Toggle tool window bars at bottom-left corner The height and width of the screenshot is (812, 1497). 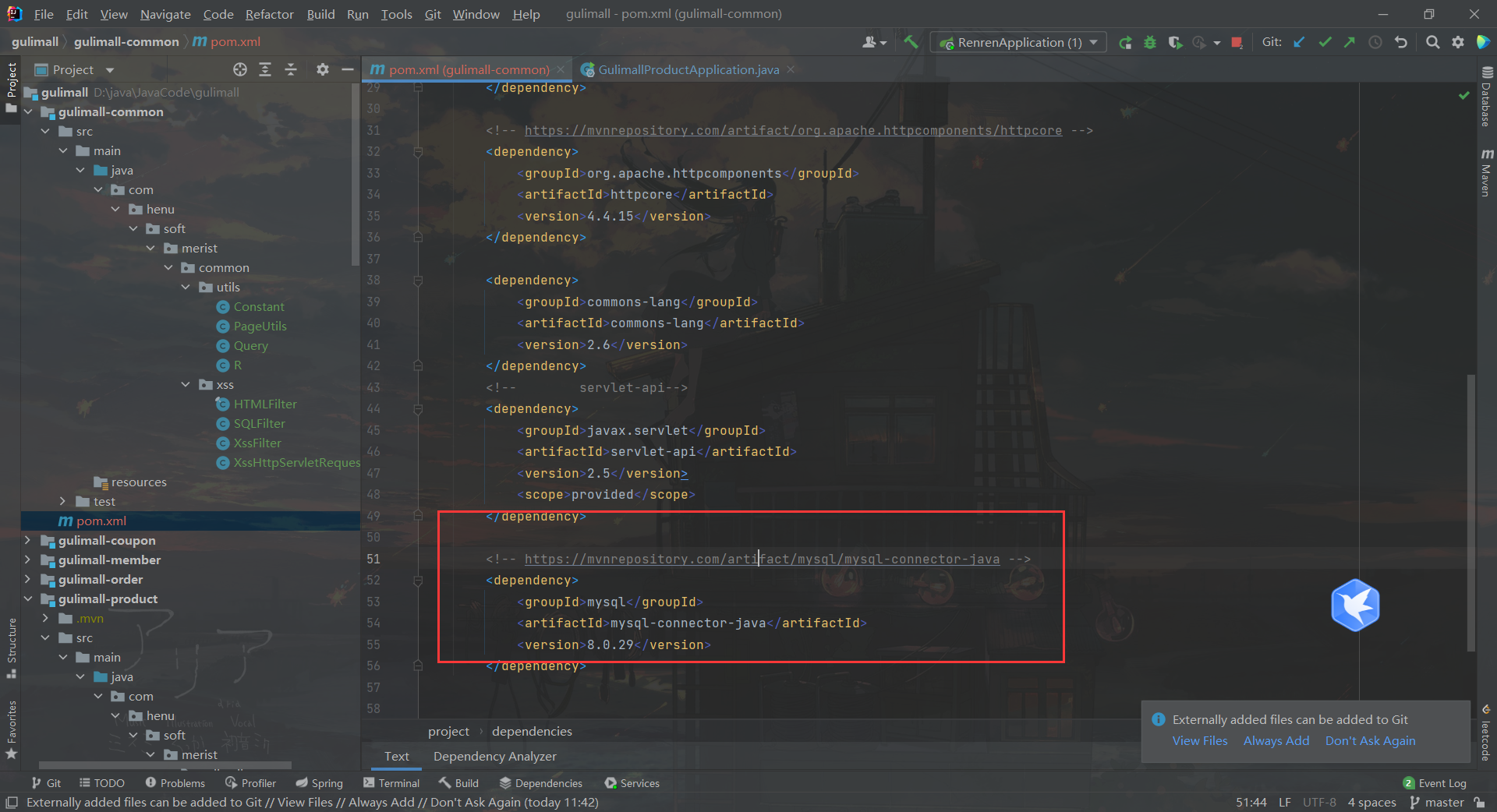11,802
